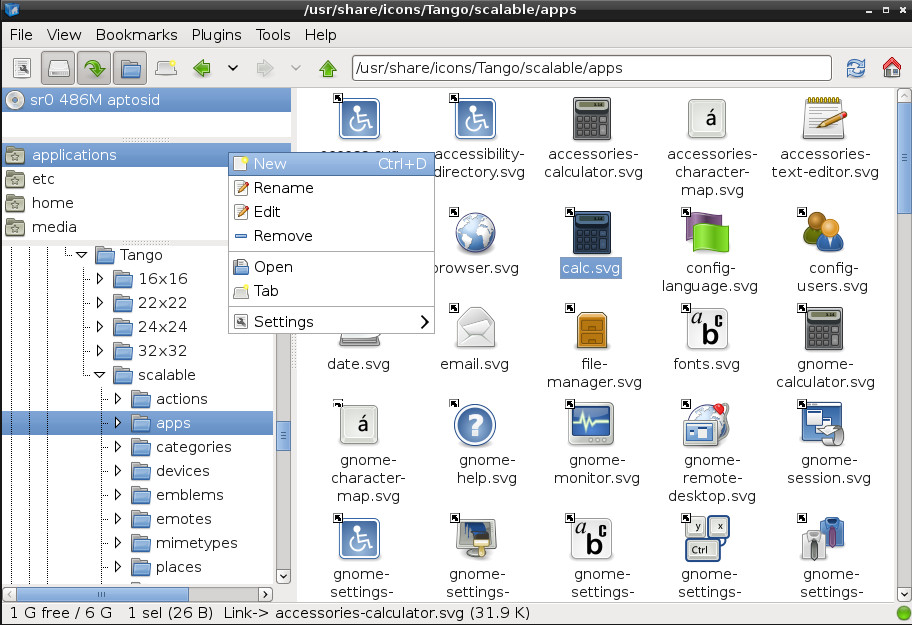Go up with the green up arrow

(328, 69)
